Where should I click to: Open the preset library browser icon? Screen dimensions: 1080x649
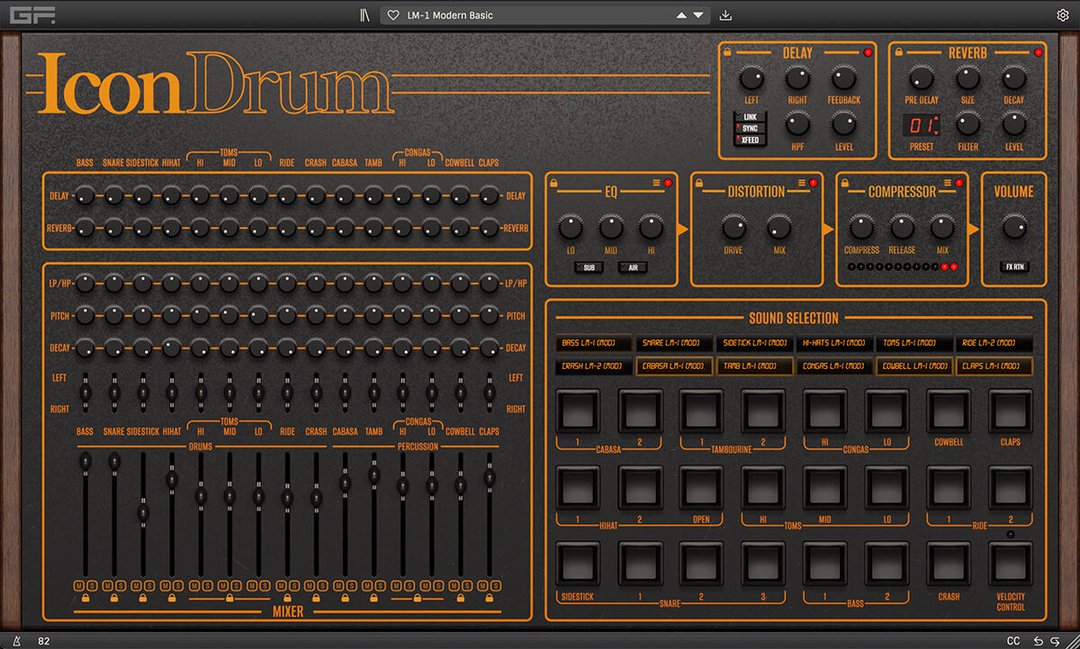point(365,15)
